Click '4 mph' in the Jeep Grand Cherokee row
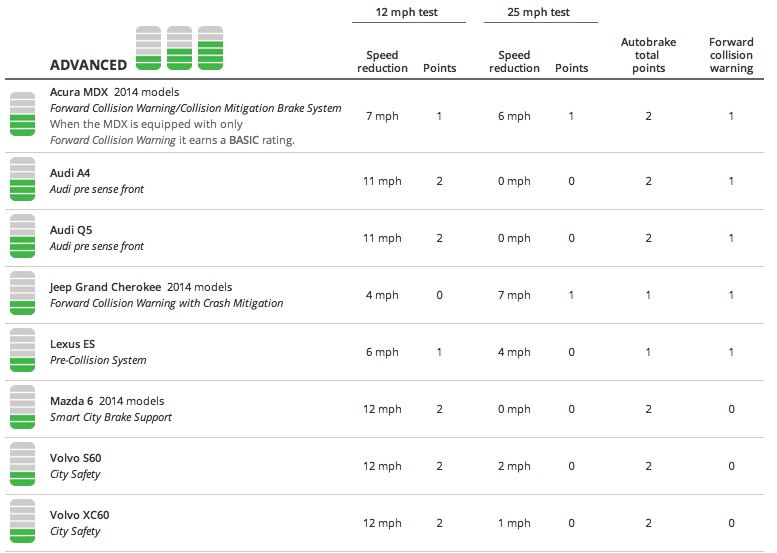Screen dimensions: 777x553 point(382,295)
